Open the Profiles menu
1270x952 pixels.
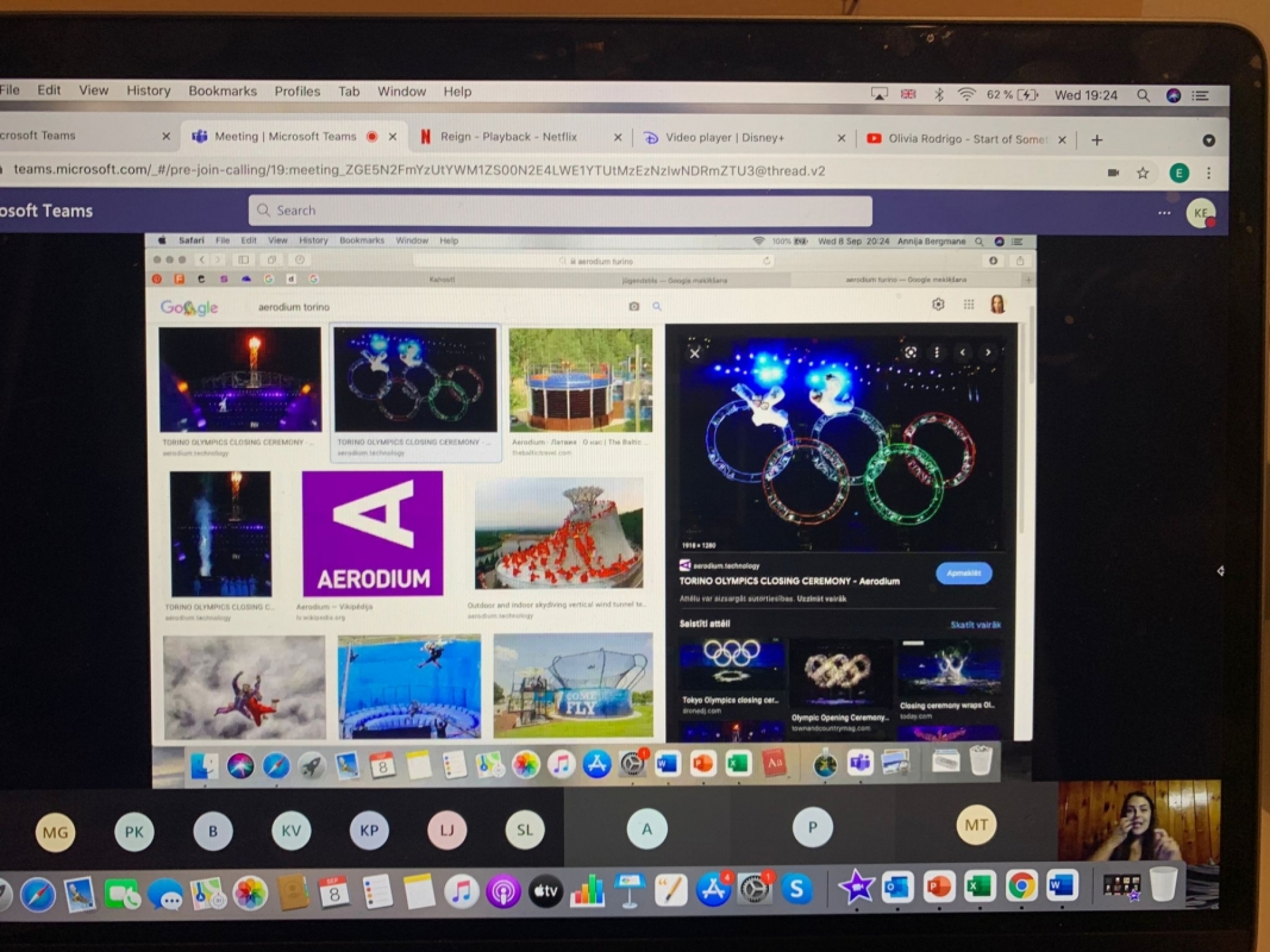(x=297, y=91)
